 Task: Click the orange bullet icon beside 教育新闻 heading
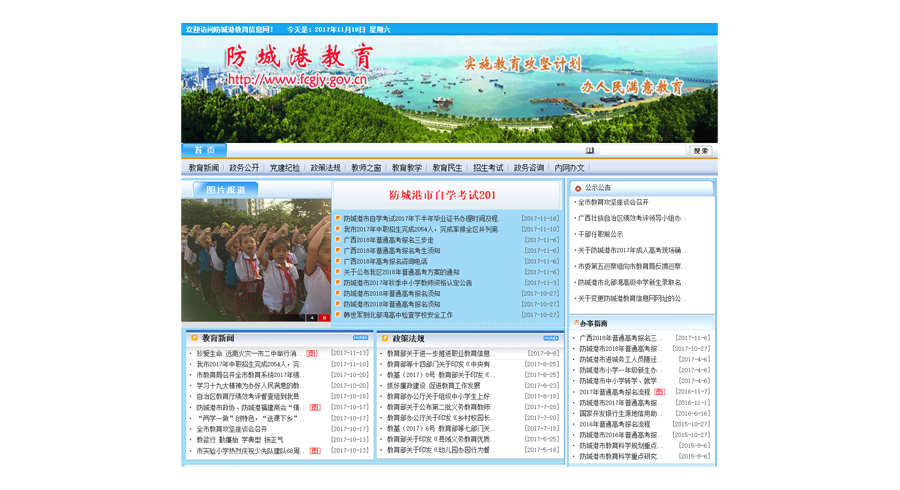194,339
